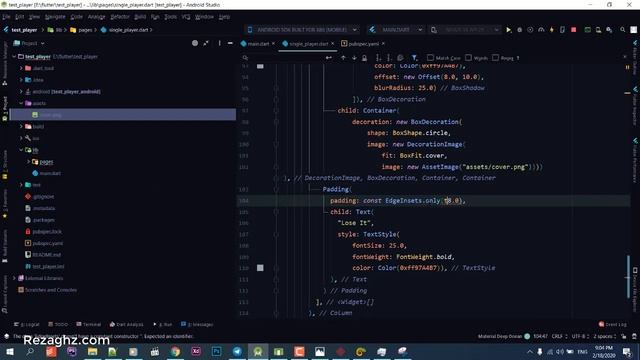This screenshot has width=640, height=360.
Task: Click the search history magnifier icon
Action: pos(245,58)
